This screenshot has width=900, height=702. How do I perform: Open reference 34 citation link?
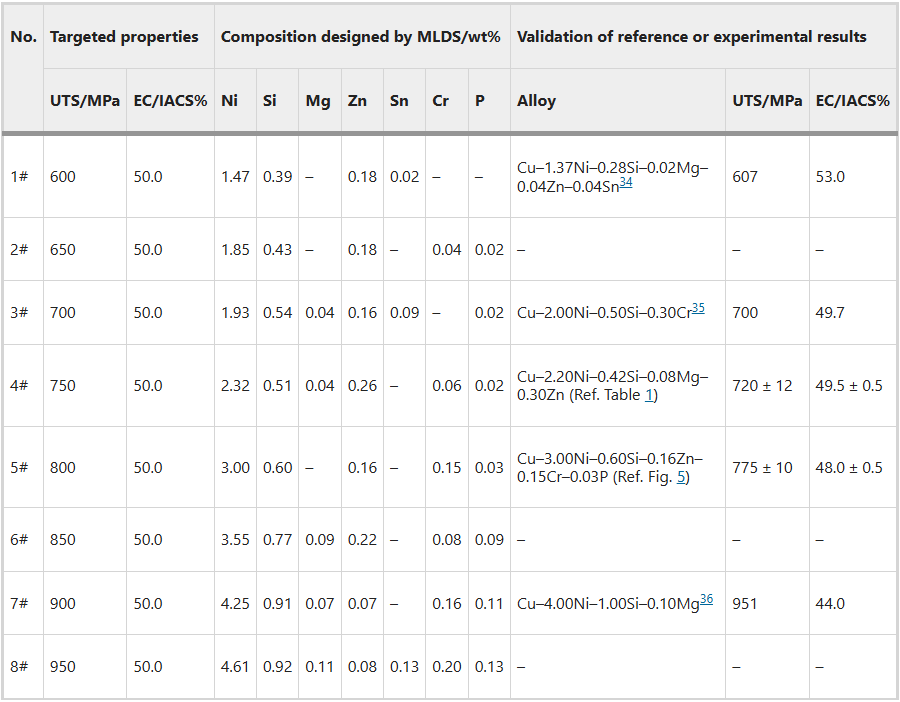tap(626, 183)
